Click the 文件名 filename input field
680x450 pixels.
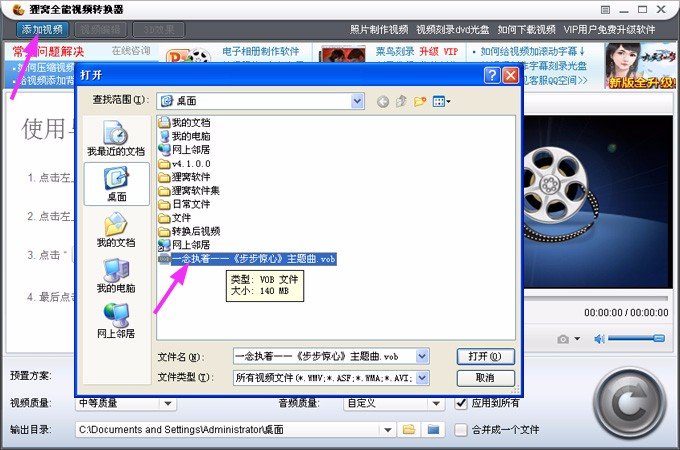click(x=325, y=356)
